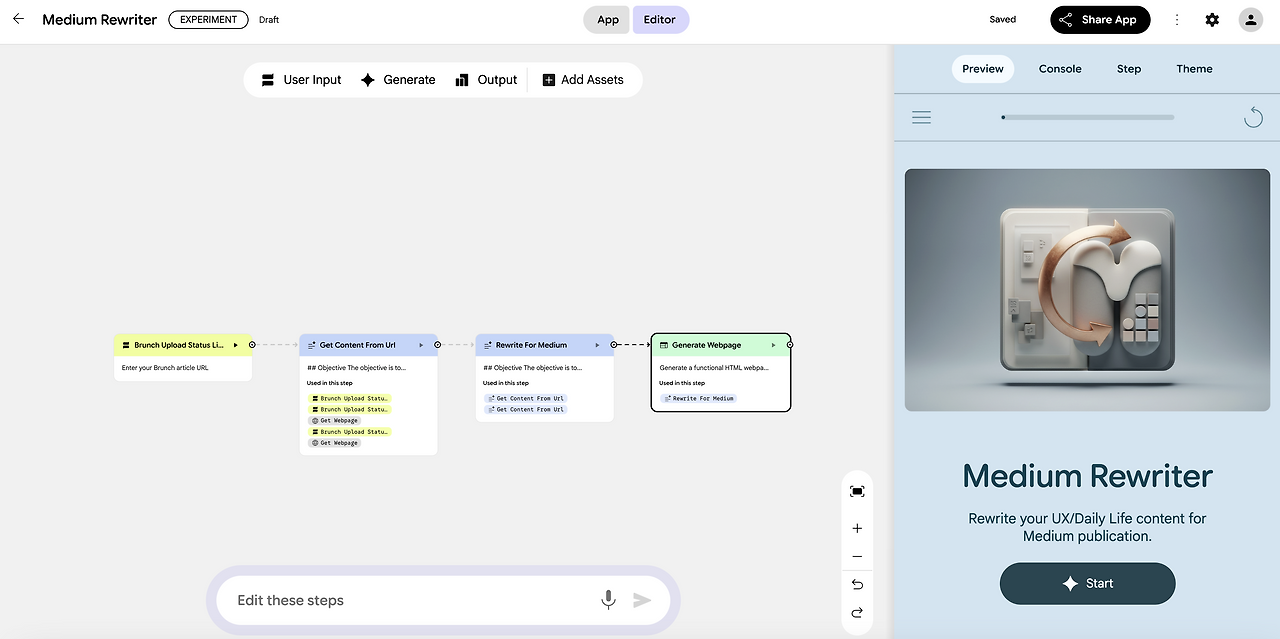
Task: Add a Generate step
Action: coord(398,80)
